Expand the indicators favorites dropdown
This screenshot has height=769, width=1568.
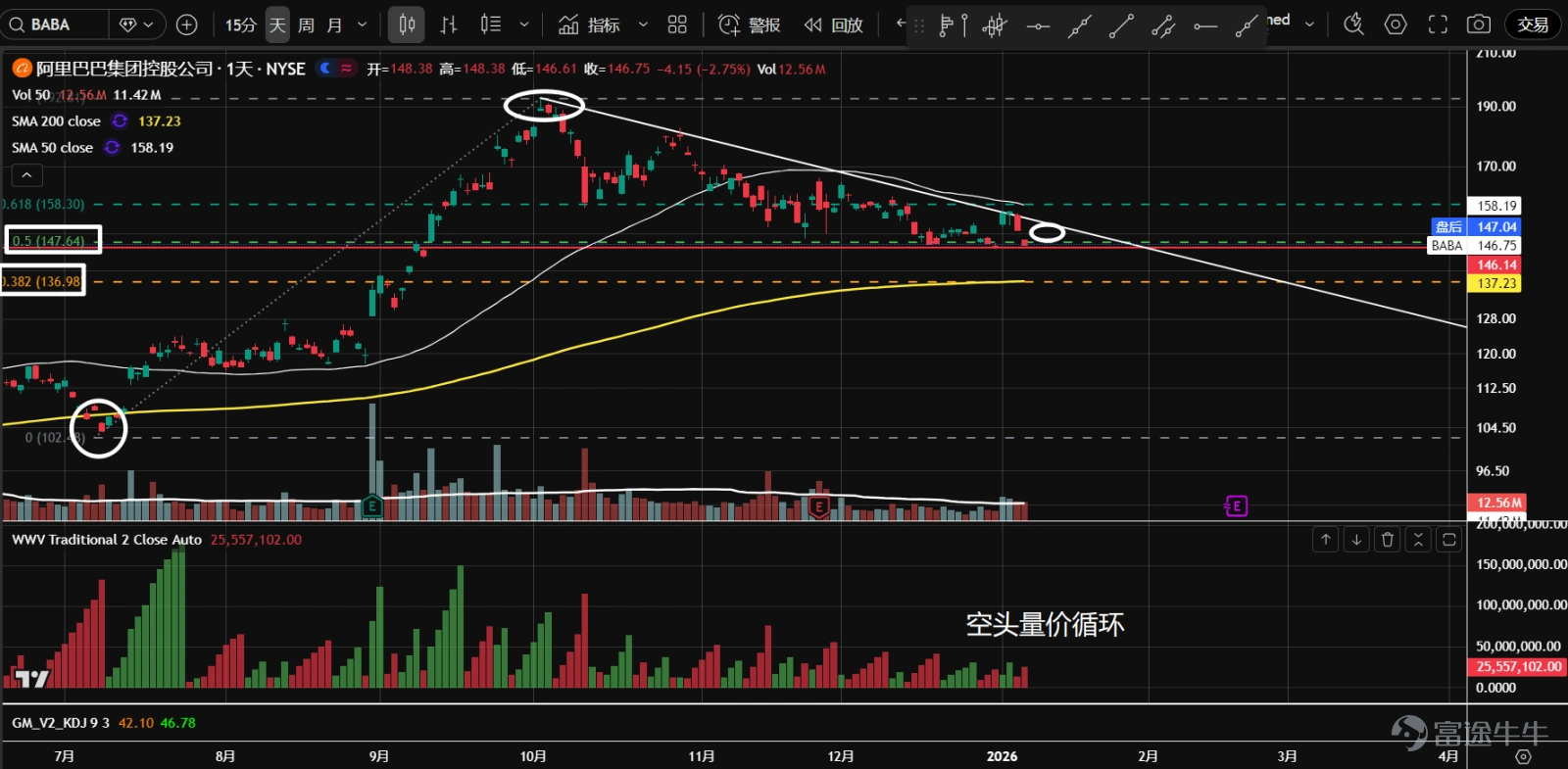click(x=644, y=24)
